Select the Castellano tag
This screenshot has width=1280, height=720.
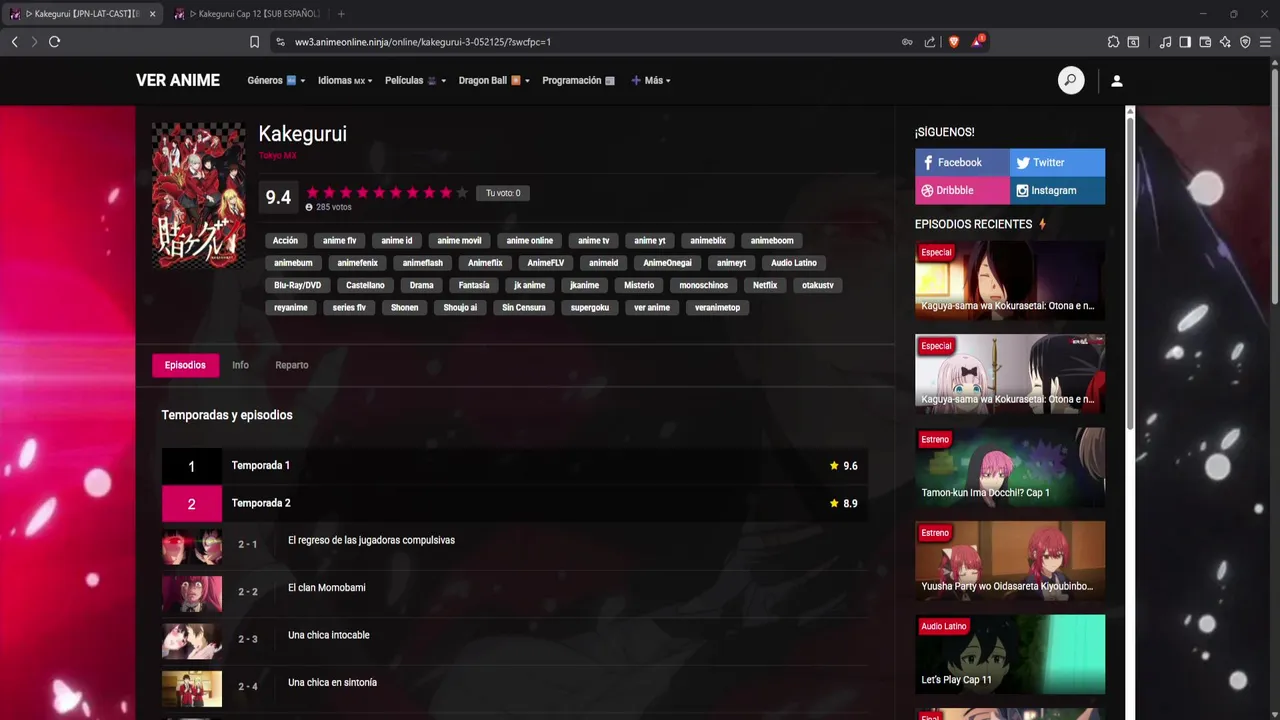365,285
